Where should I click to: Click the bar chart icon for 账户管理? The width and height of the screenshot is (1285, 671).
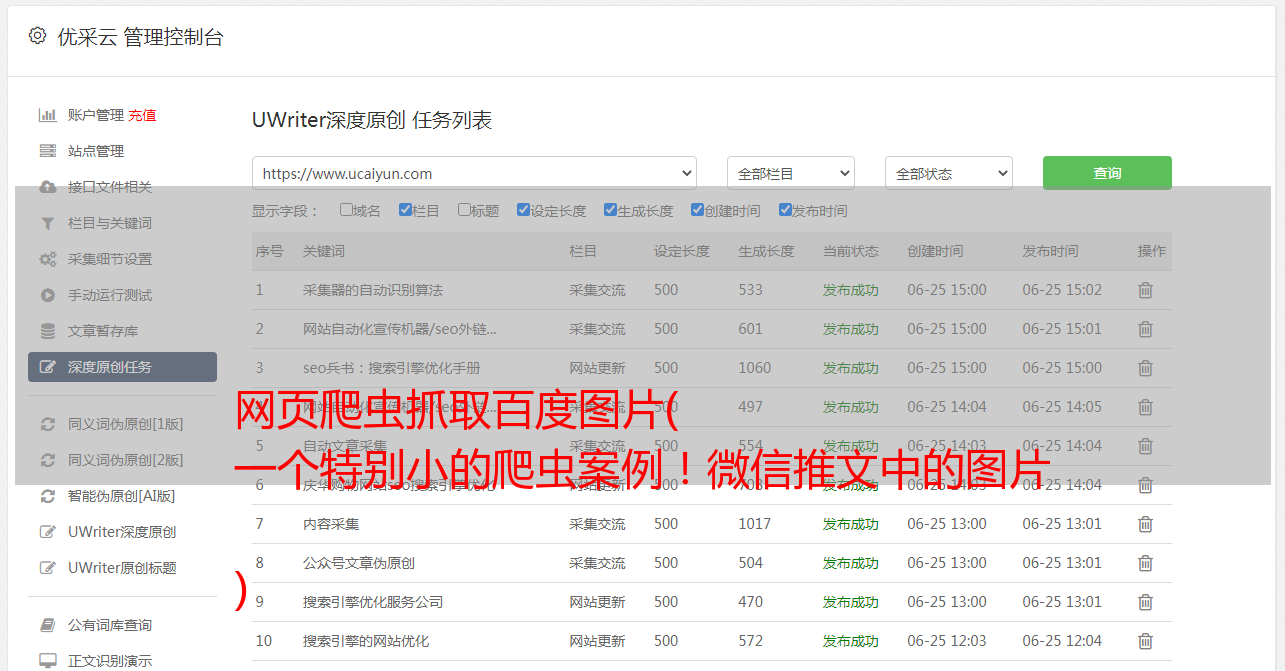click(47, 115)
